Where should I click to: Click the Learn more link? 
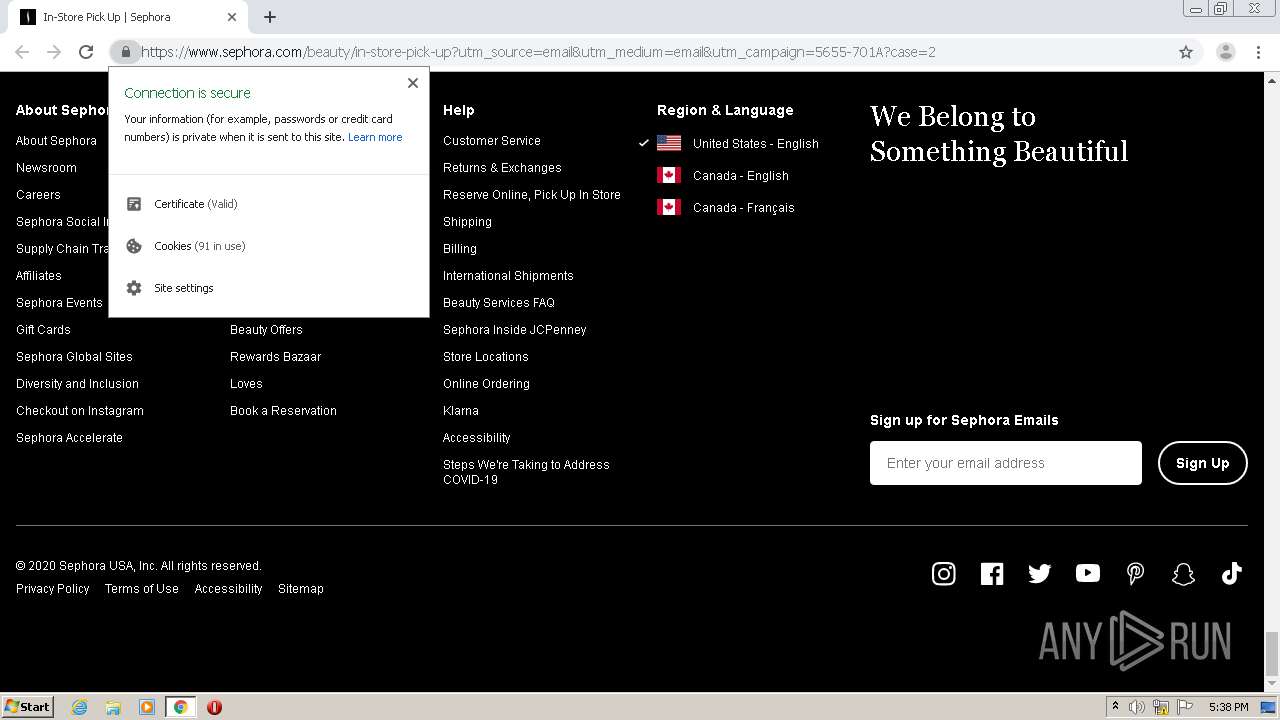375,137
